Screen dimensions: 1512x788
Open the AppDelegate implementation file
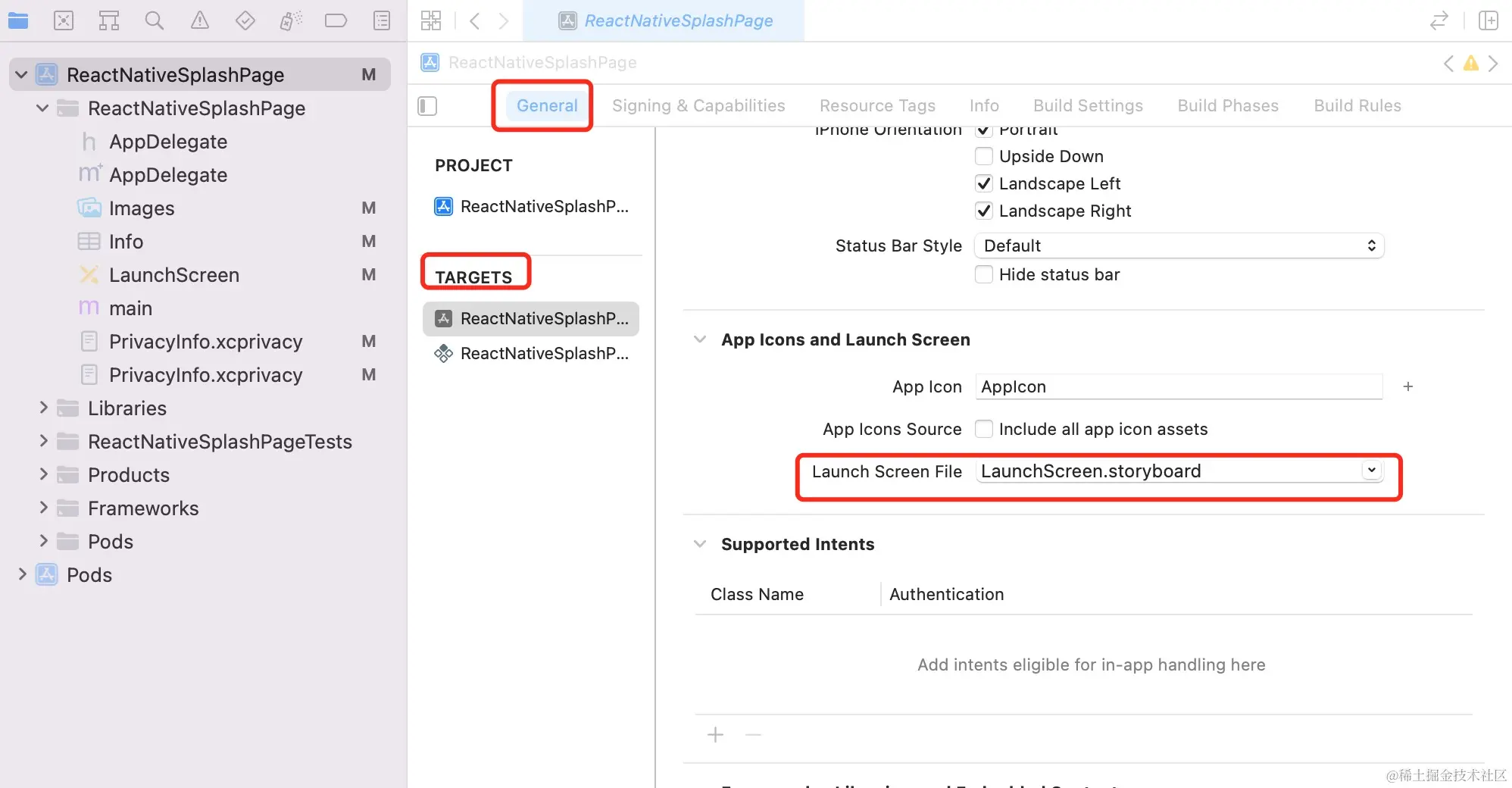(168, 175)
